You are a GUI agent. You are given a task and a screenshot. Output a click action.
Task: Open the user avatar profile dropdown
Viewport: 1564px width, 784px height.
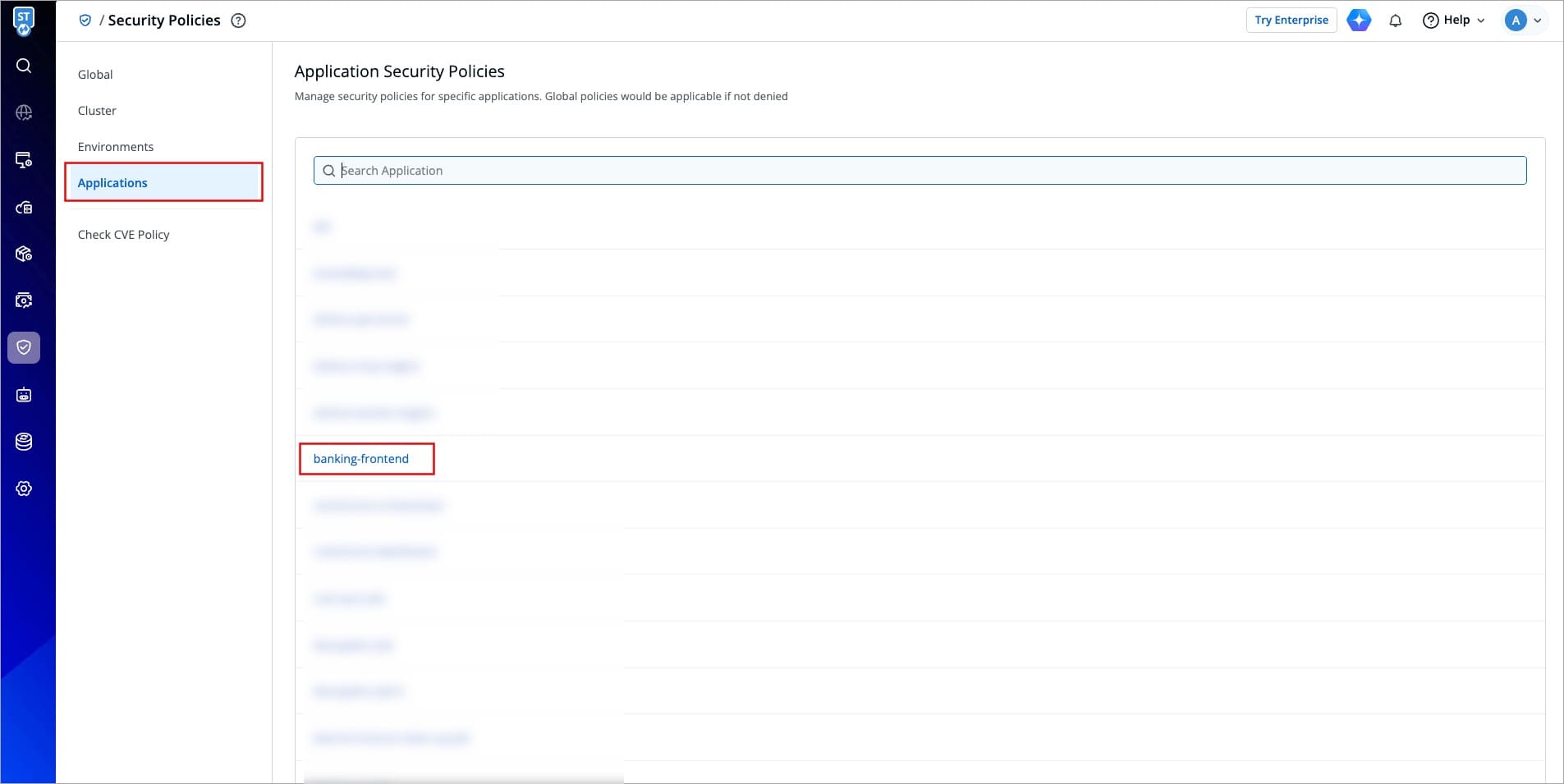1524,21
